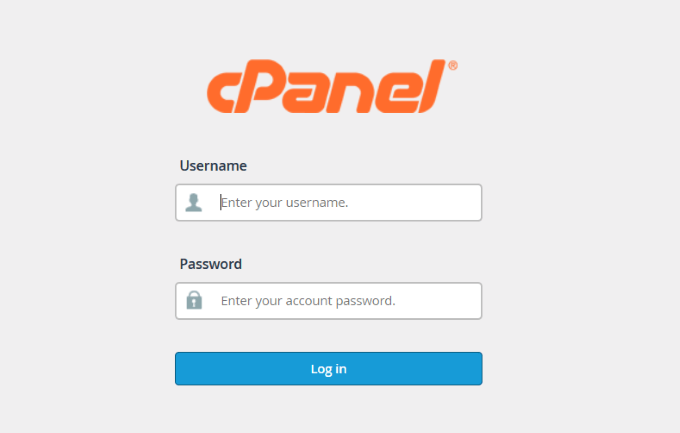Click the 'Log in' button text
The image size is (680, 433).
coord(328,369)
